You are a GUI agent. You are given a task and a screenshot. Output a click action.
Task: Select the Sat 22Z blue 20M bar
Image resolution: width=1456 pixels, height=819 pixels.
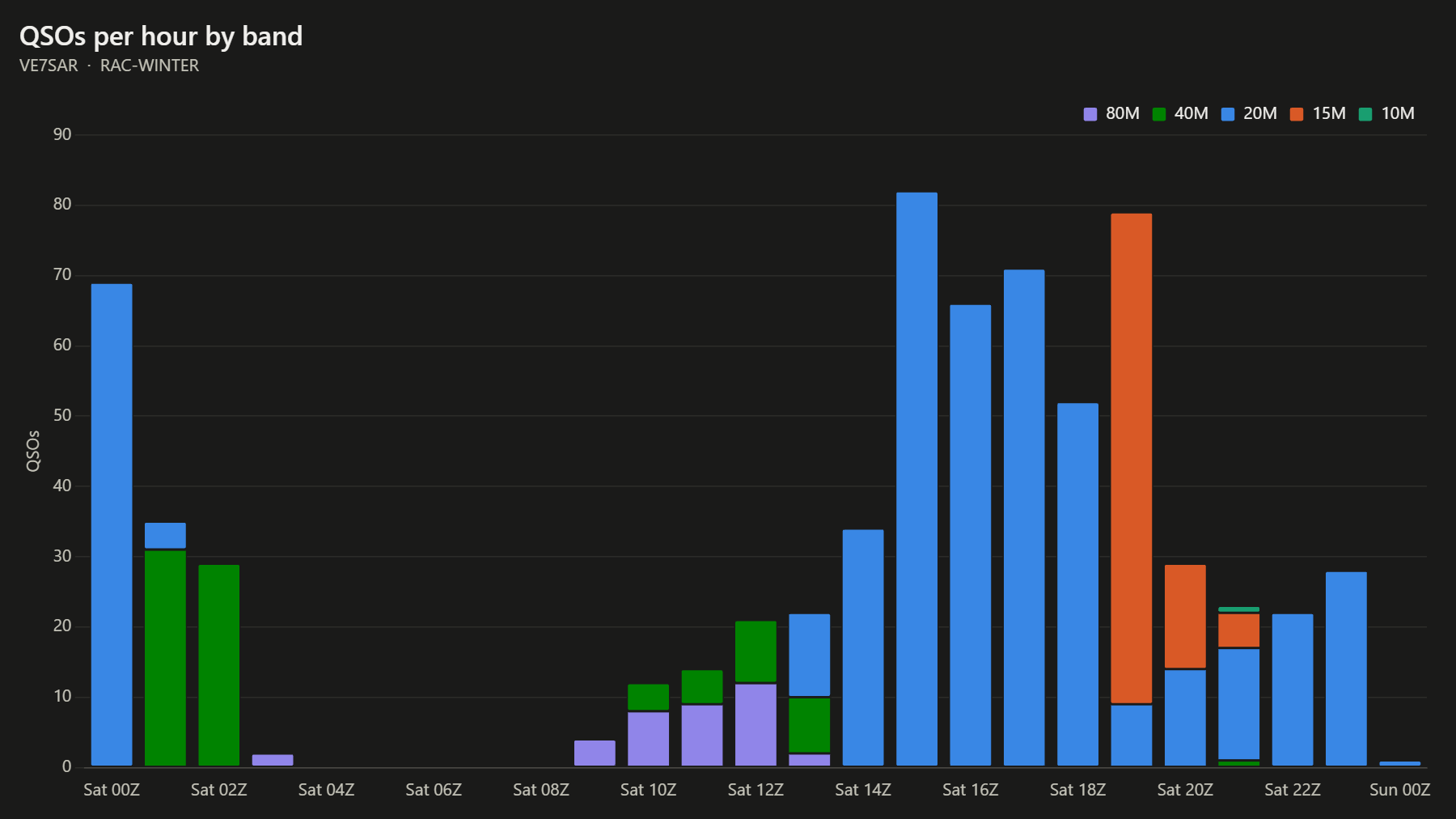pyautogui.click(x=1293, y=690)
